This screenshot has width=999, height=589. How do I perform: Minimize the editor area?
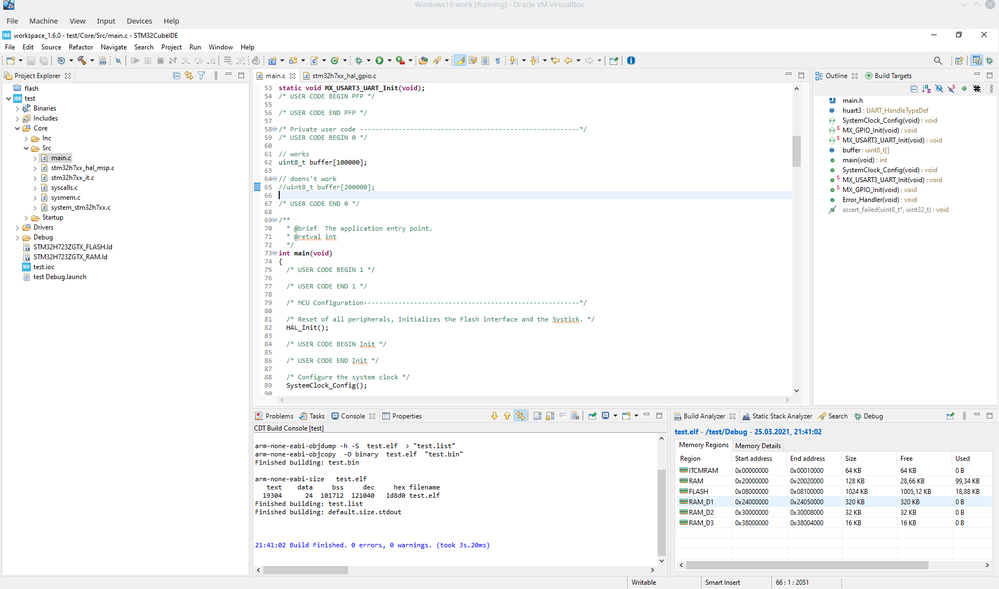click(x=788, y=75)
